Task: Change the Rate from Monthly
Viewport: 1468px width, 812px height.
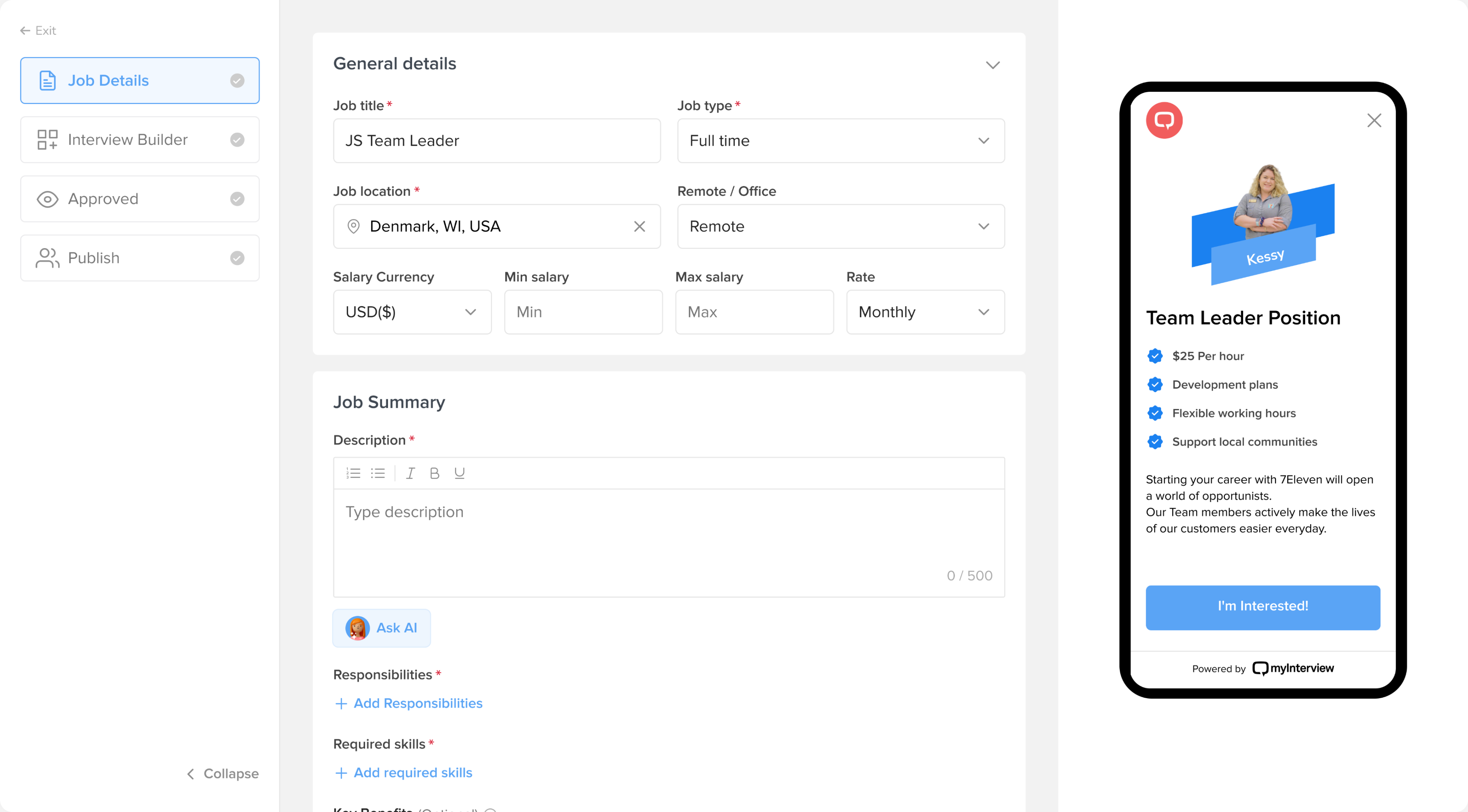Action: 924,312
